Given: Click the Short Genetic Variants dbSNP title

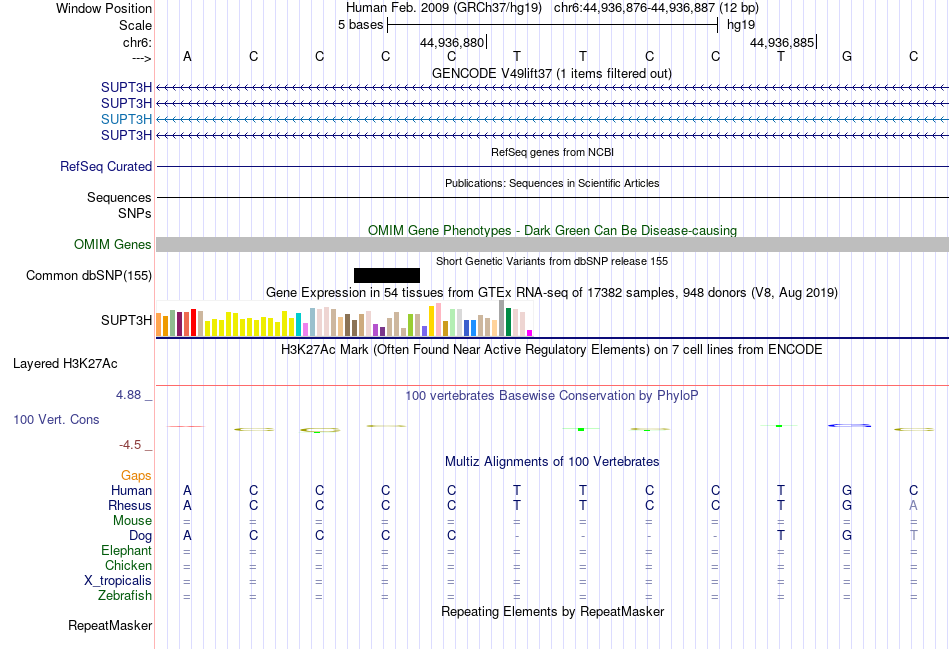Looking at the screenshot, I should 552,261.
